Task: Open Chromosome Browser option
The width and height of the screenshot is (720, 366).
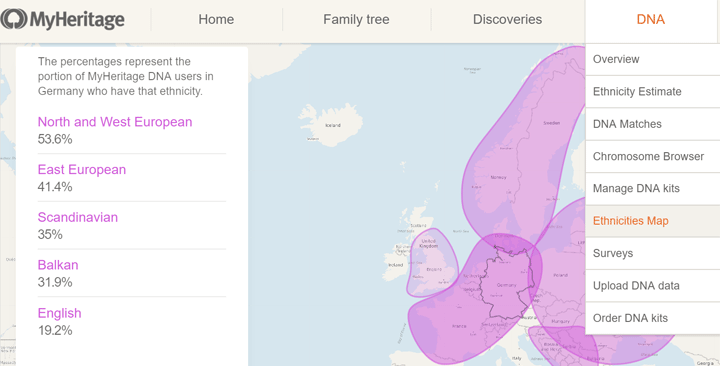Action: 652,156
